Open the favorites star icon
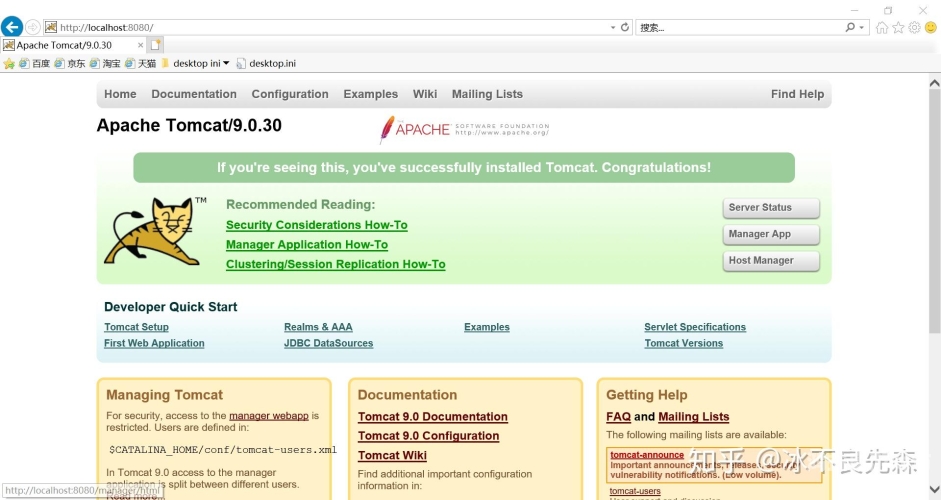 click(898, 27)
